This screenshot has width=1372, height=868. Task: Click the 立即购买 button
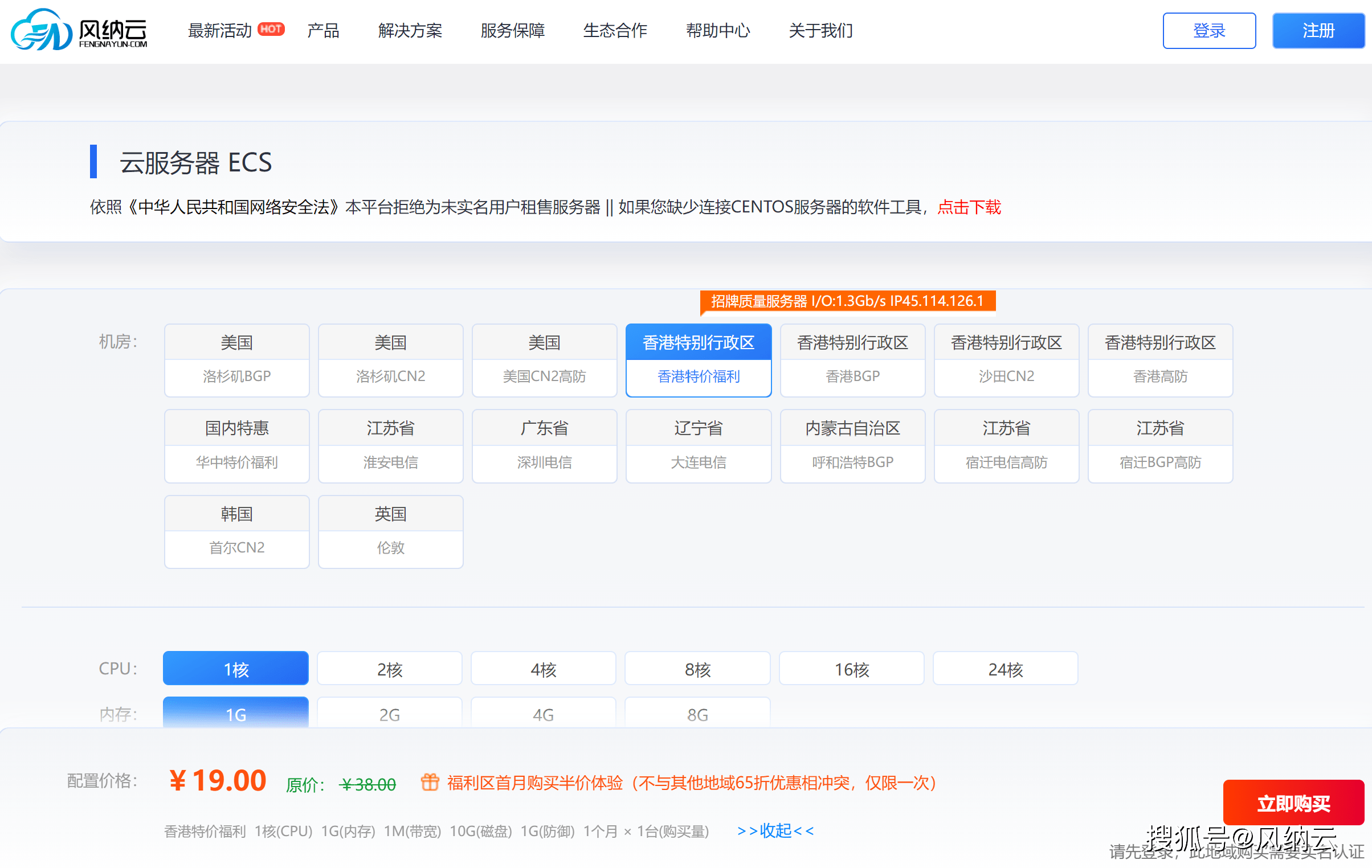[1293, 803]
